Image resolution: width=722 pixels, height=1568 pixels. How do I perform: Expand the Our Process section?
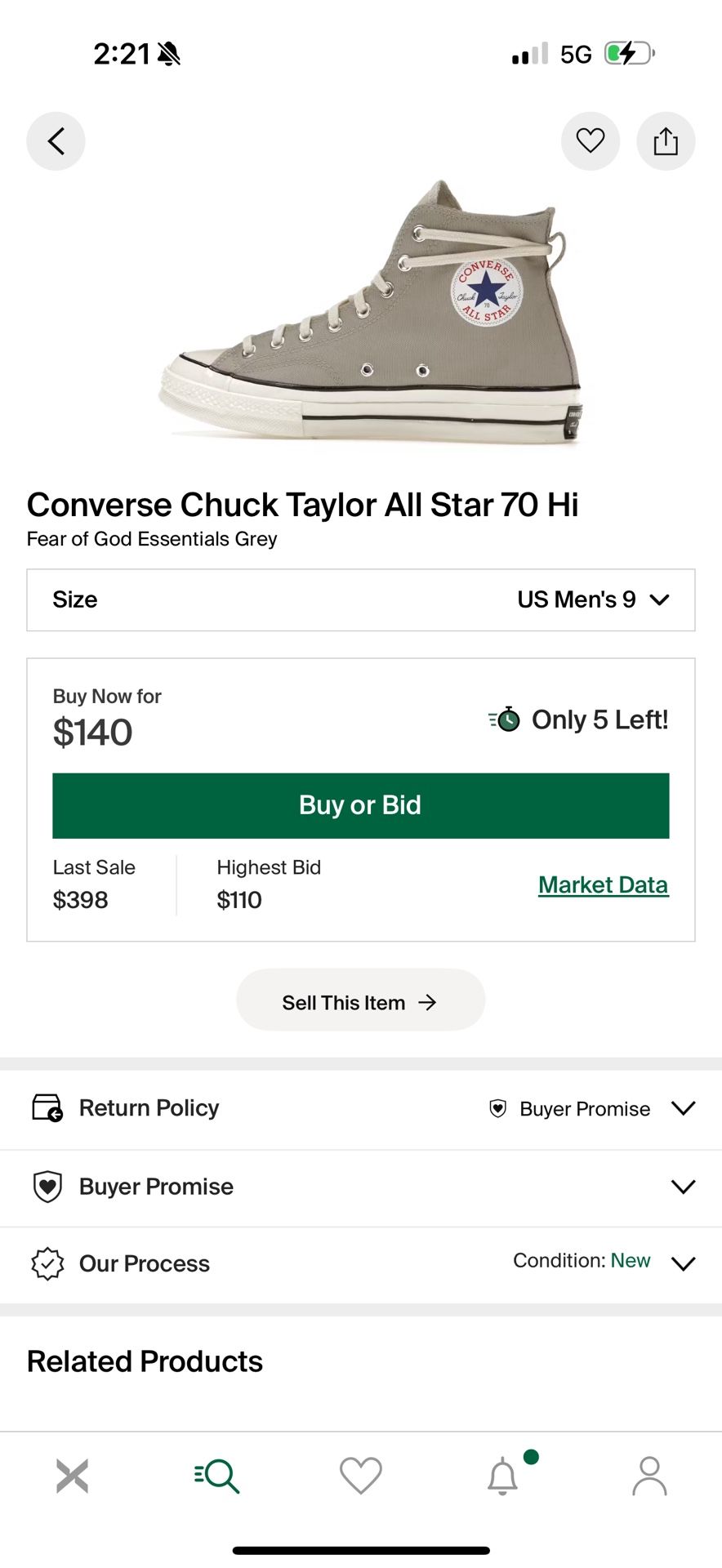tap(683, 1263)
